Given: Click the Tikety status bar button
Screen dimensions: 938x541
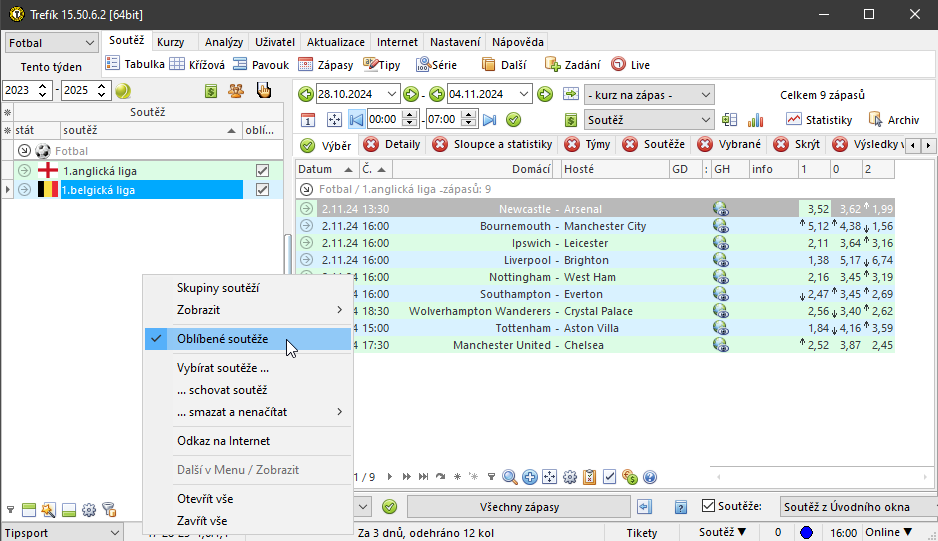Looking at the screenshot, I should [641, 533].
